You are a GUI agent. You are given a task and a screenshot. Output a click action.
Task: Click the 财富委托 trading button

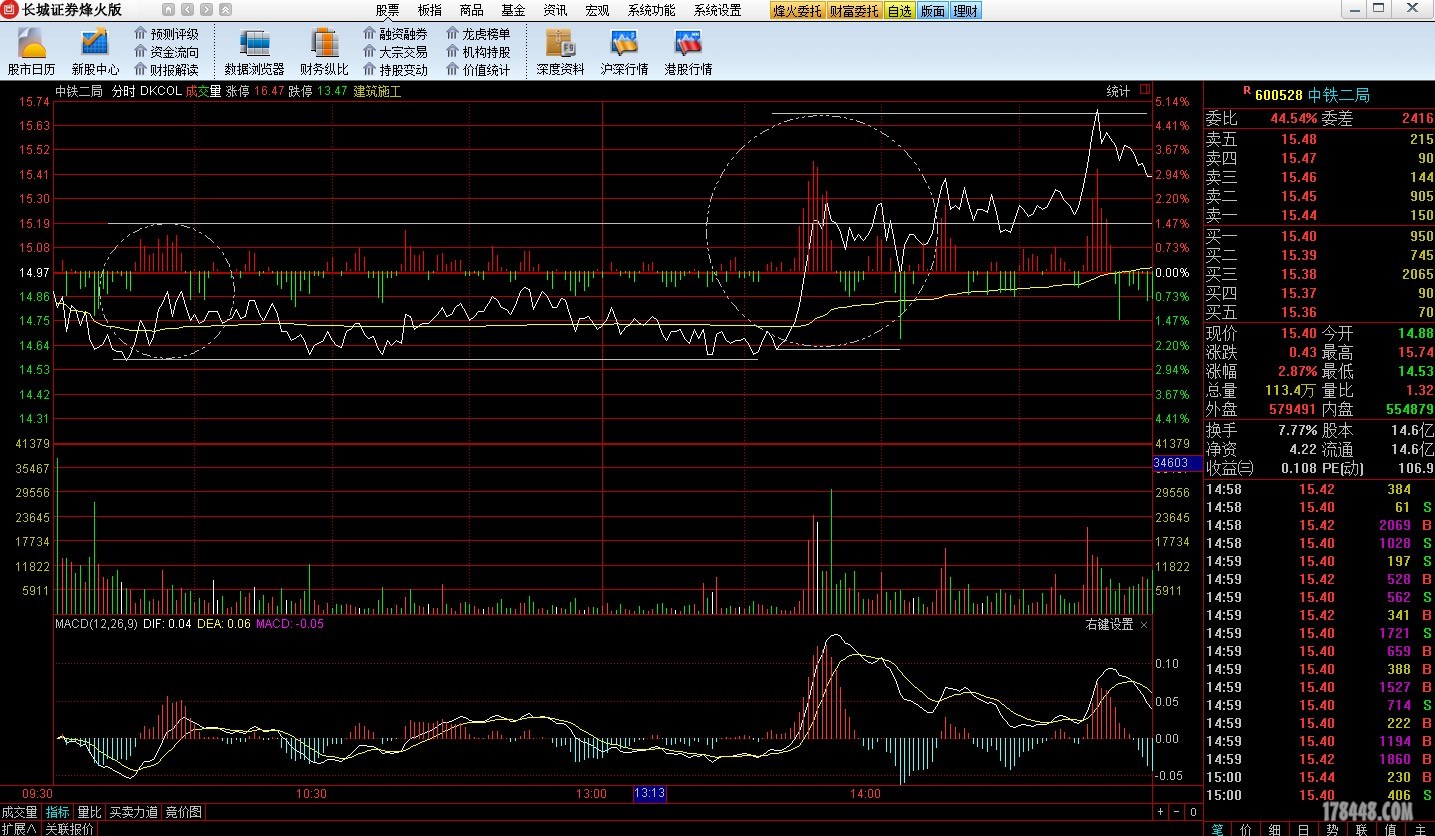tap(854, 11)
